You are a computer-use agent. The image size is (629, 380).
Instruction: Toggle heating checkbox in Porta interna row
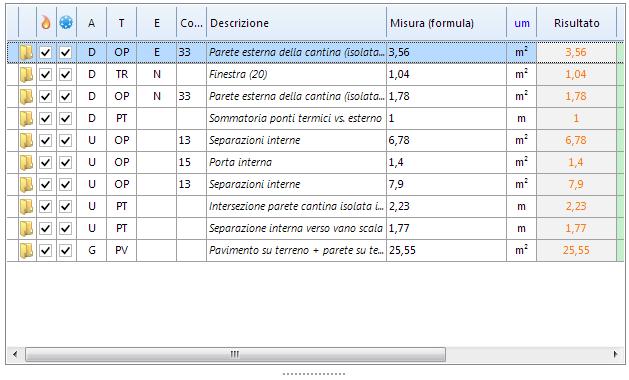coord(46,163)
